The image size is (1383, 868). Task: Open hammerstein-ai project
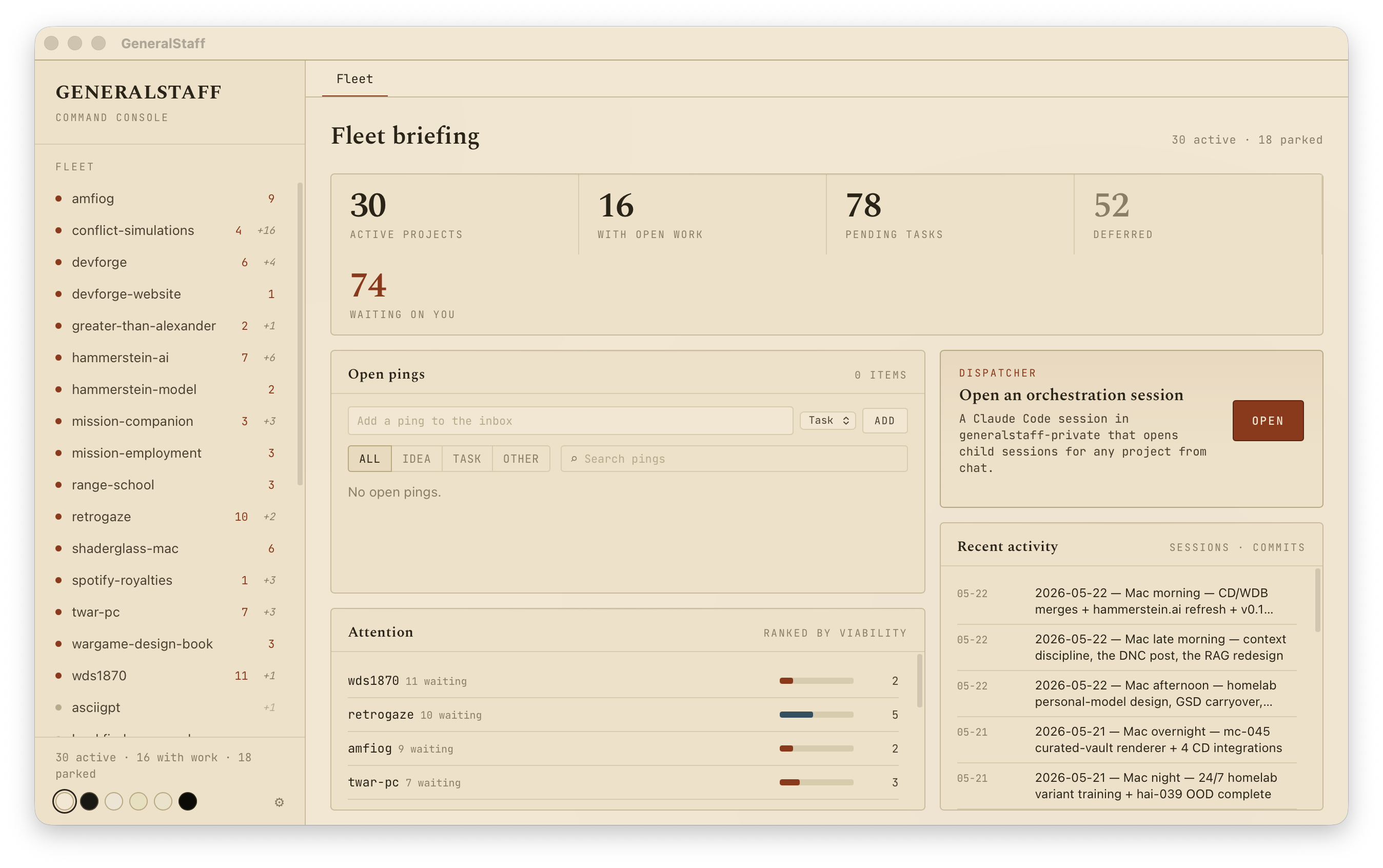point(165,358)
